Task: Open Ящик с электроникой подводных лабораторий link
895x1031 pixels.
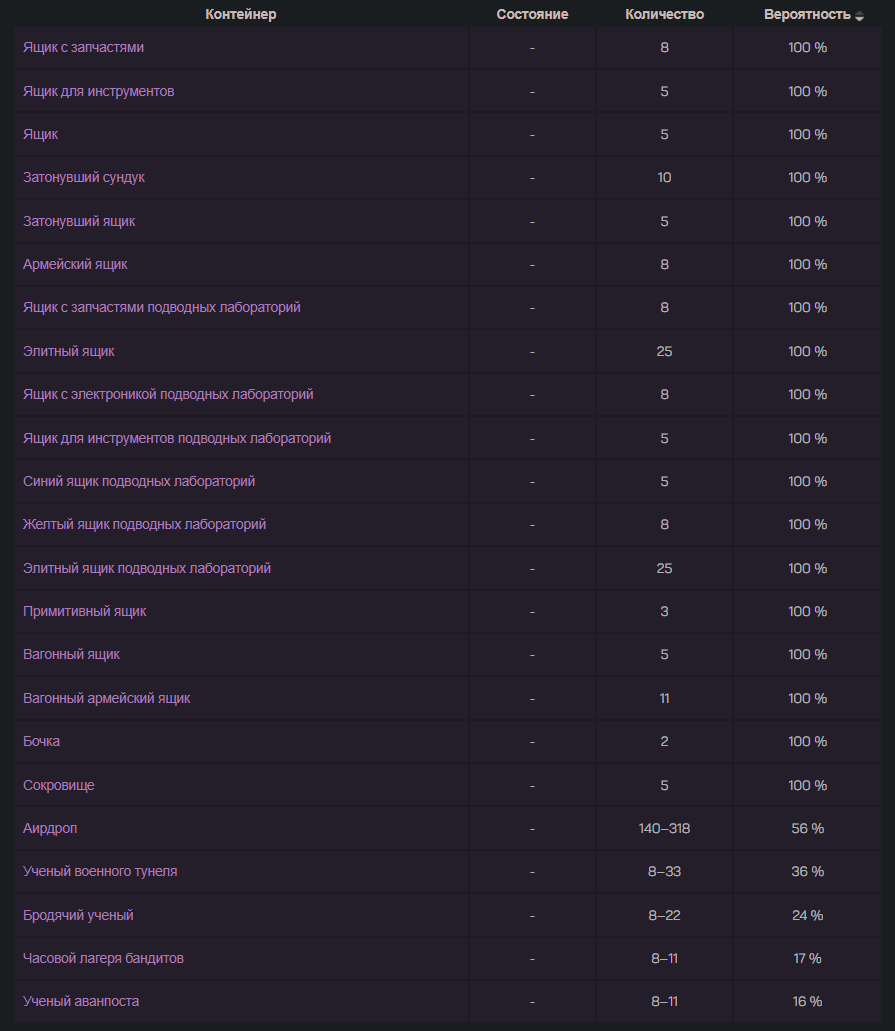Action: [x=168, y=395]
